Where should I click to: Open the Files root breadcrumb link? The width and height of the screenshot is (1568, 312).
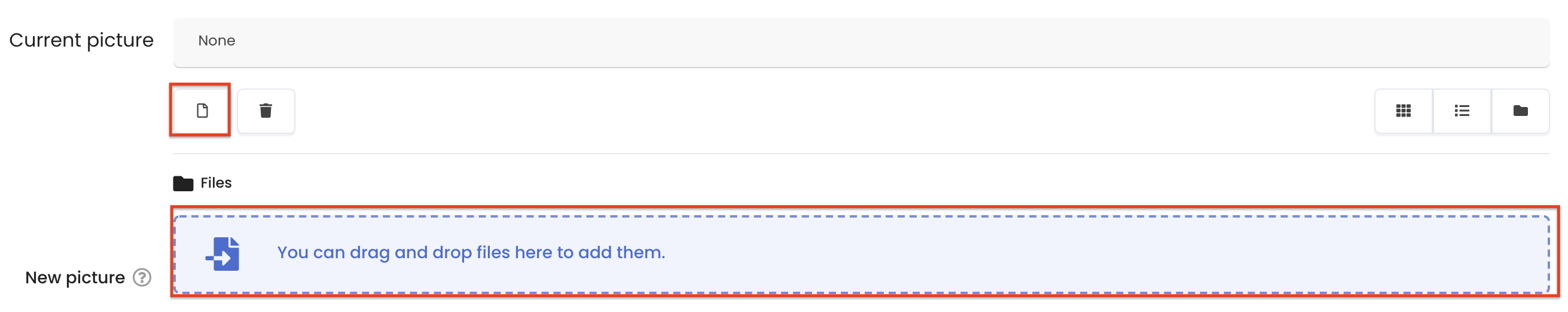pos(216,183)
